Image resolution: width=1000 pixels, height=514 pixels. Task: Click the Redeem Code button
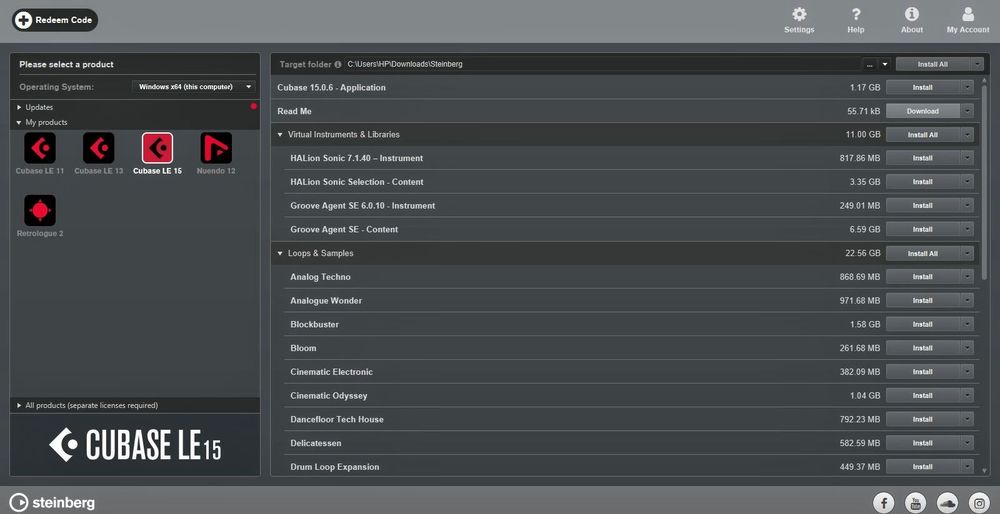pos(55,20)
